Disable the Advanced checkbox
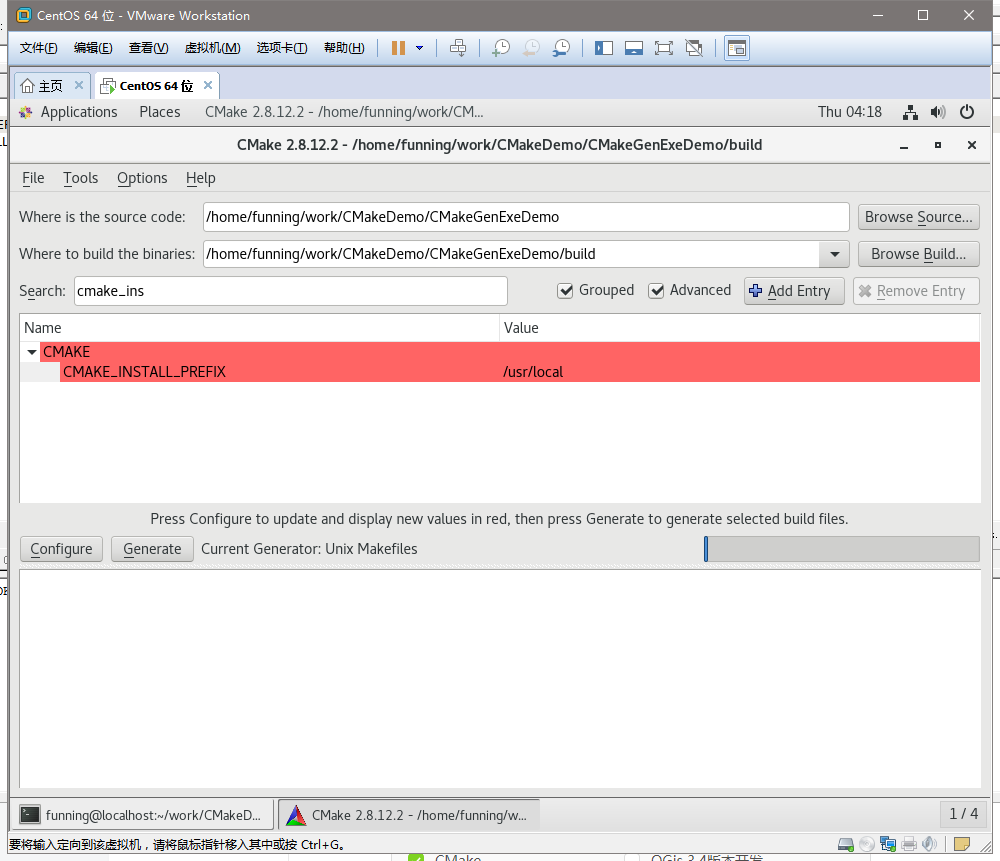 (657, 290)
